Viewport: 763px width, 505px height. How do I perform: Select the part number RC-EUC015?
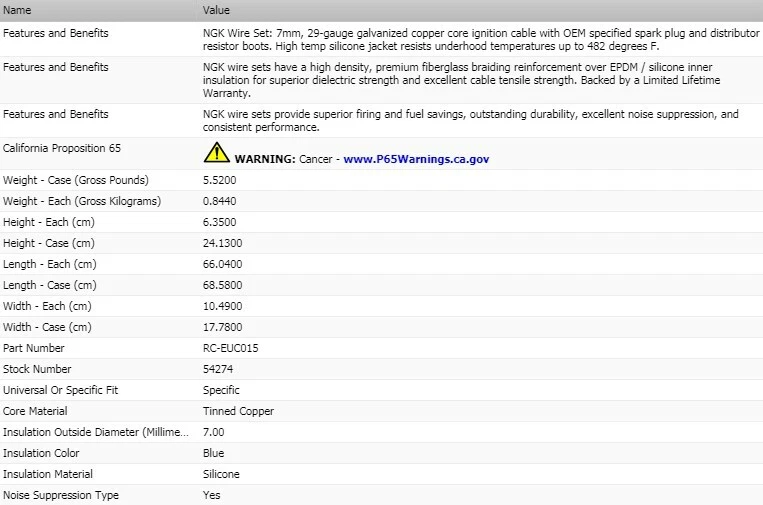(x=231, y=348)
